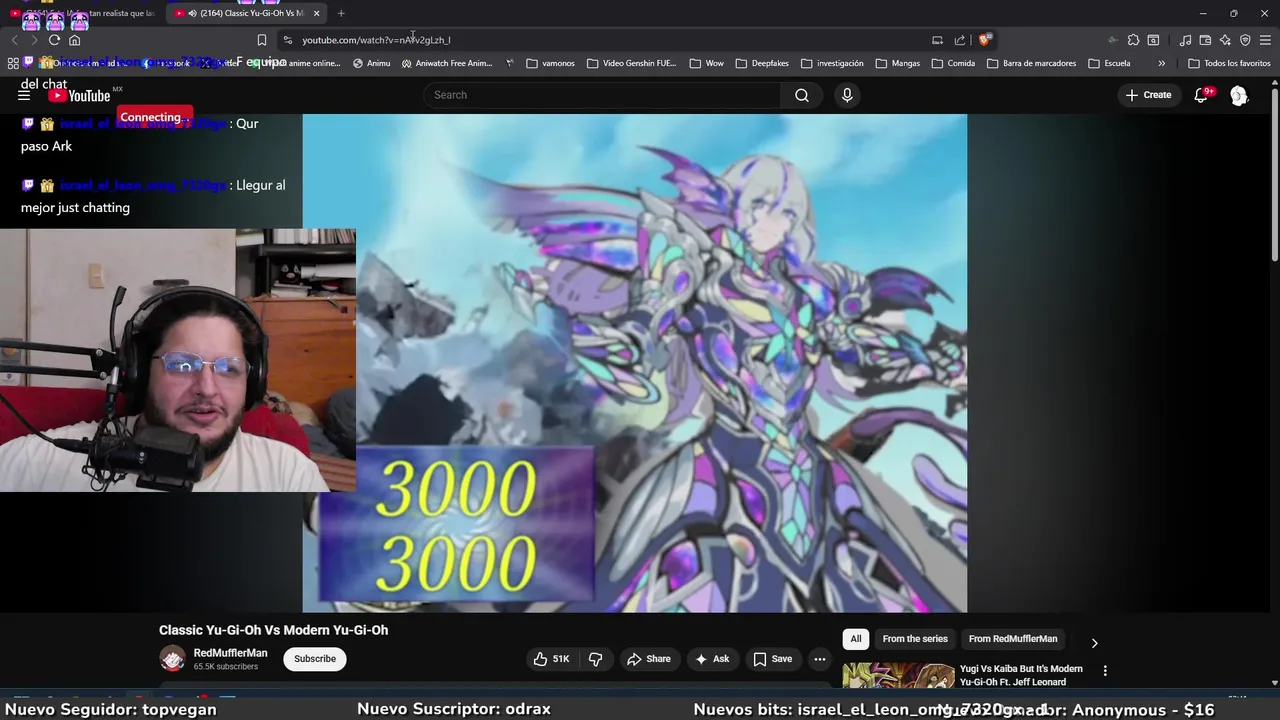This screenshot has width=1280, height=720.
Task: Open Yugi Vs Kaiba recommended video thumbnail
Action: tap(898, 676)
